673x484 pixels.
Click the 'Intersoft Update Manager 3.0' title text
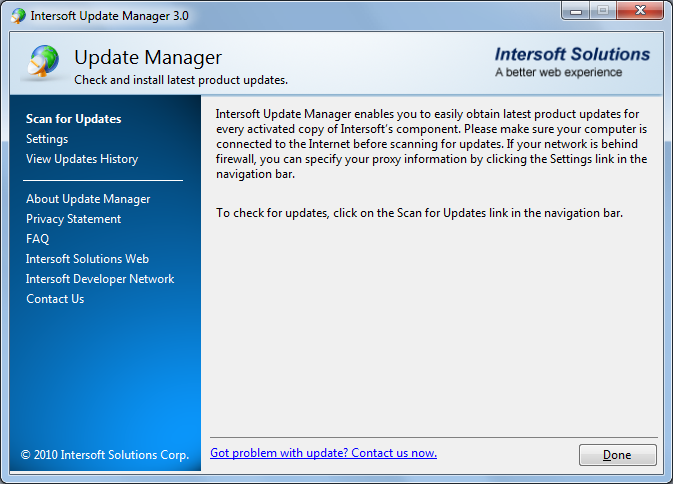pyautogui.click(x=110, y=16)
